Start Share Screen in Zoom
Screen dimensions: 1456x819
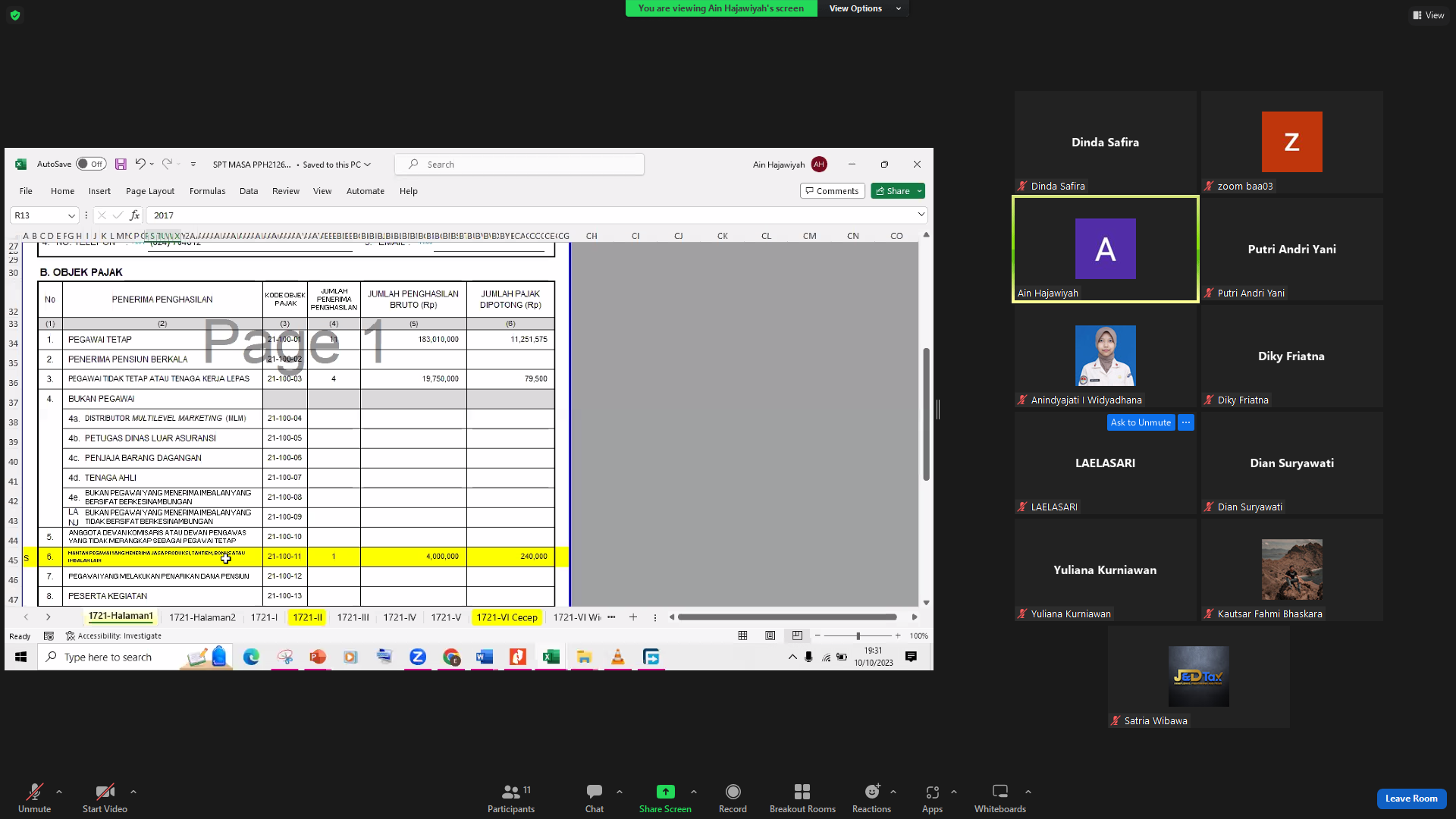(x=665, y=799)
